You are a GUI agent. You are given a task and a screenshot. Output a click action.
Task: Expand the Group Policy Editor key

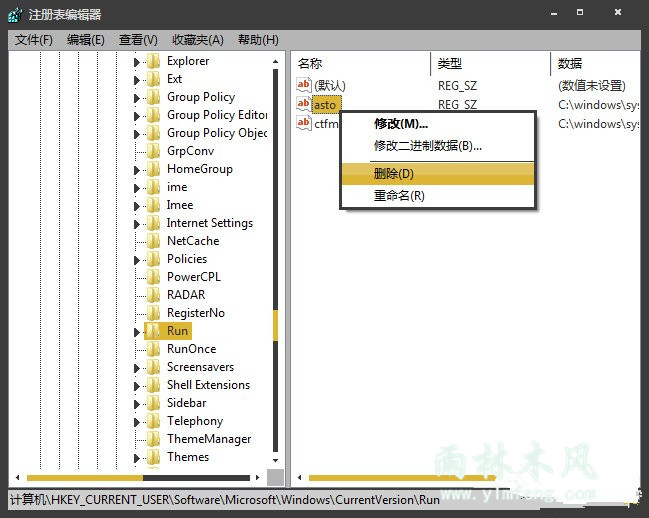[137, 116]
